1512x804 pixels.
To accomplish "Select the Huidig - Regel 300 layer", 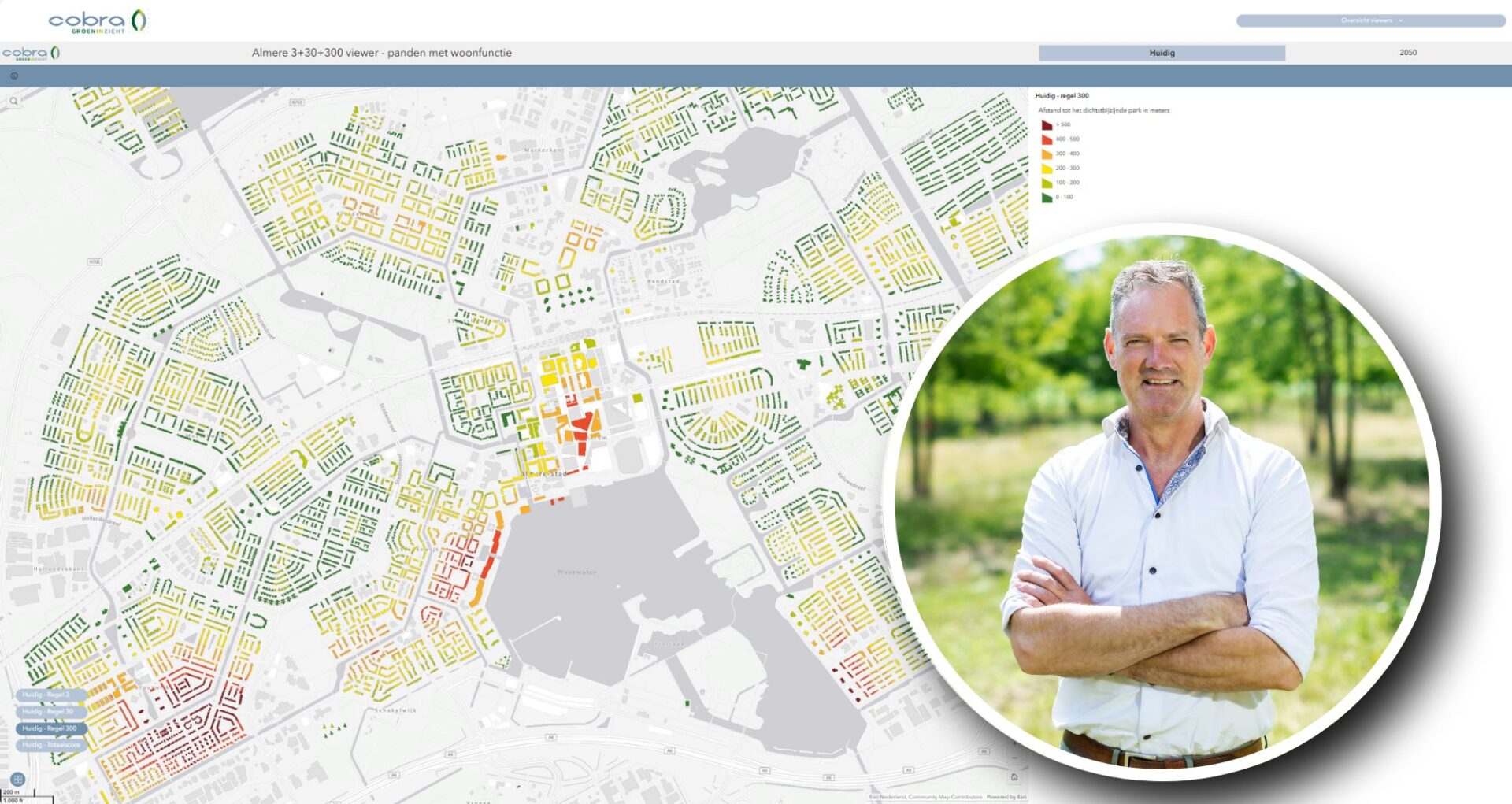I will pyautogui.click(x=50, y=728).
